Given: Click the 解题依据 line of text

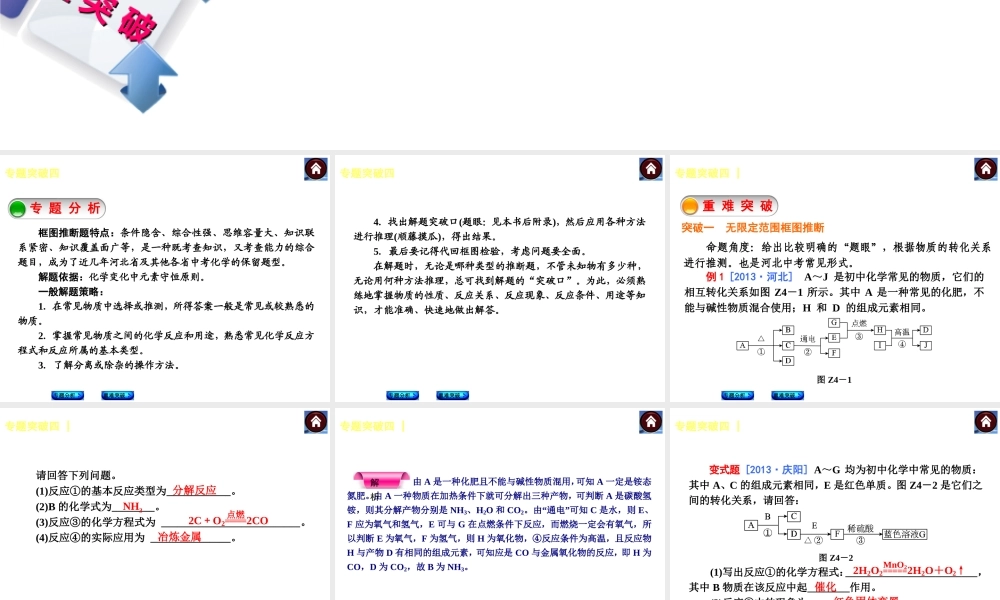Looking at the screenshot, I should pyautogui.click(x=121, y=277).
